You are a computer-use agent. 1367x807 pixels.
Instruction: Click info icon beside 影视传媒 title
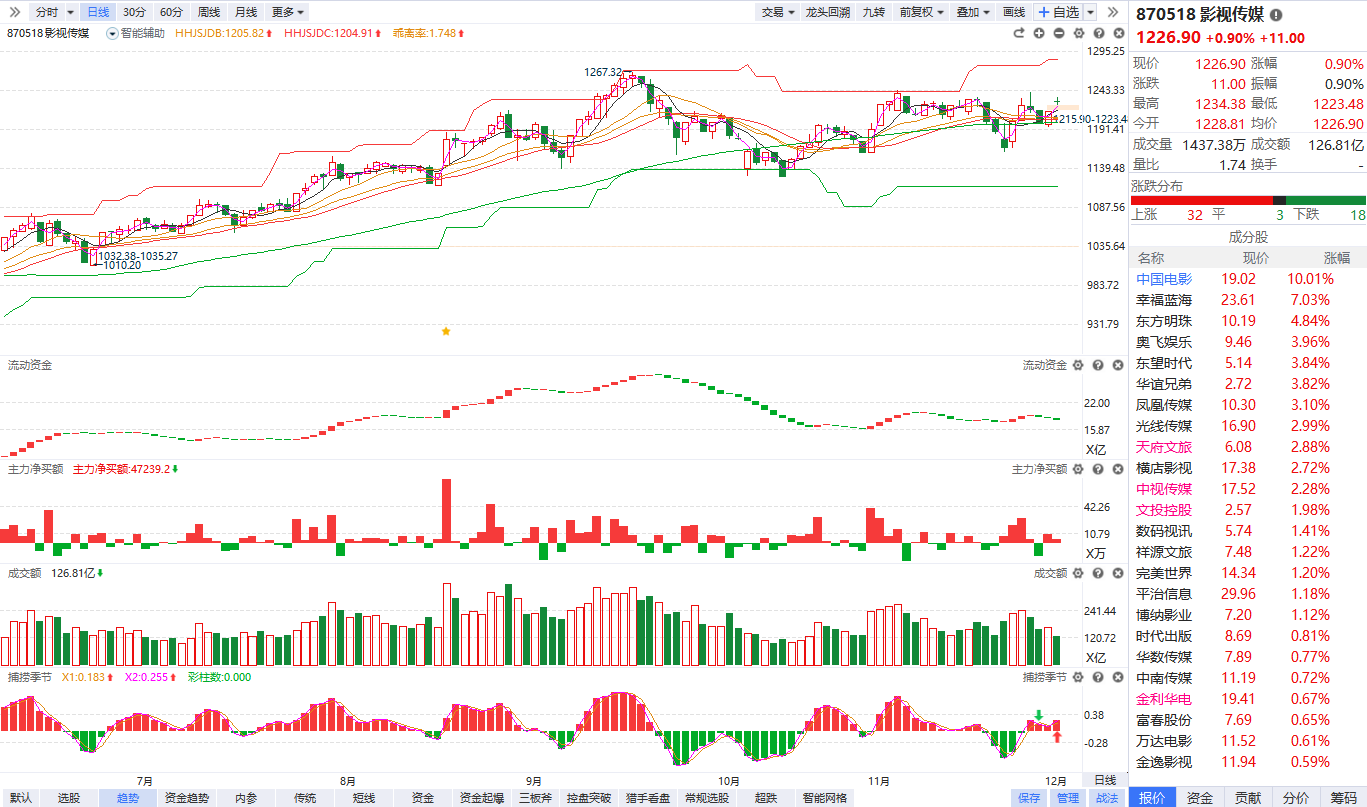[1275, 15]
